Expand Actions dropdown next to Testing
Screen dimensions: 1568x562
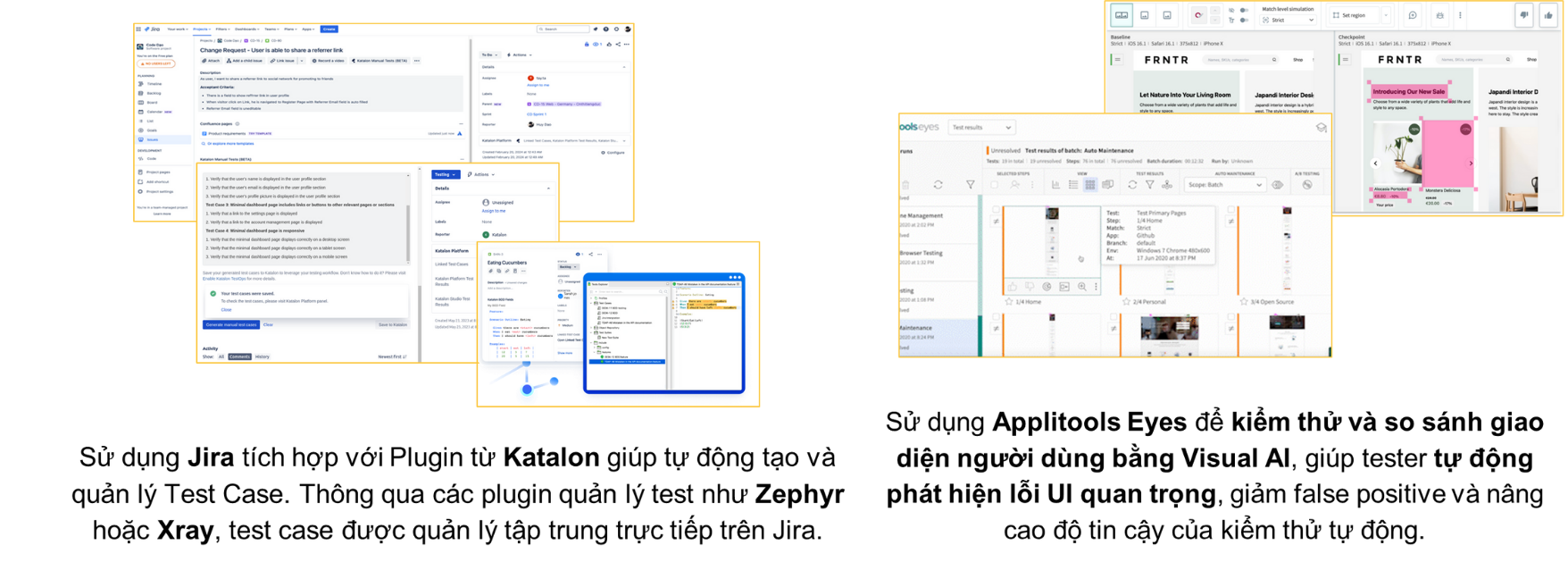coord(481,174)
